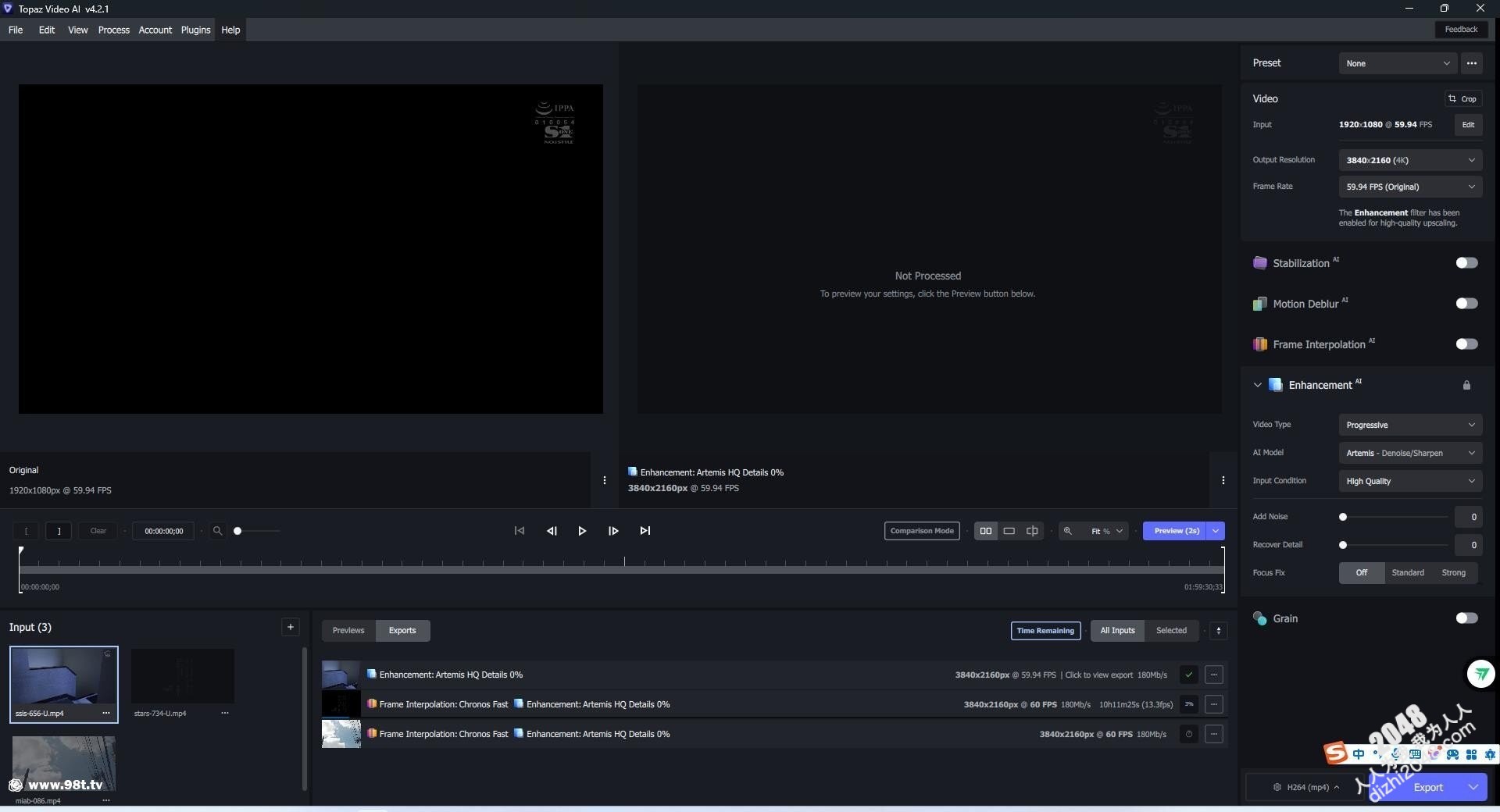Open the Input Condition dropdown
1500x812 pixels.
pyautogui.click(x=1410, y=482)
